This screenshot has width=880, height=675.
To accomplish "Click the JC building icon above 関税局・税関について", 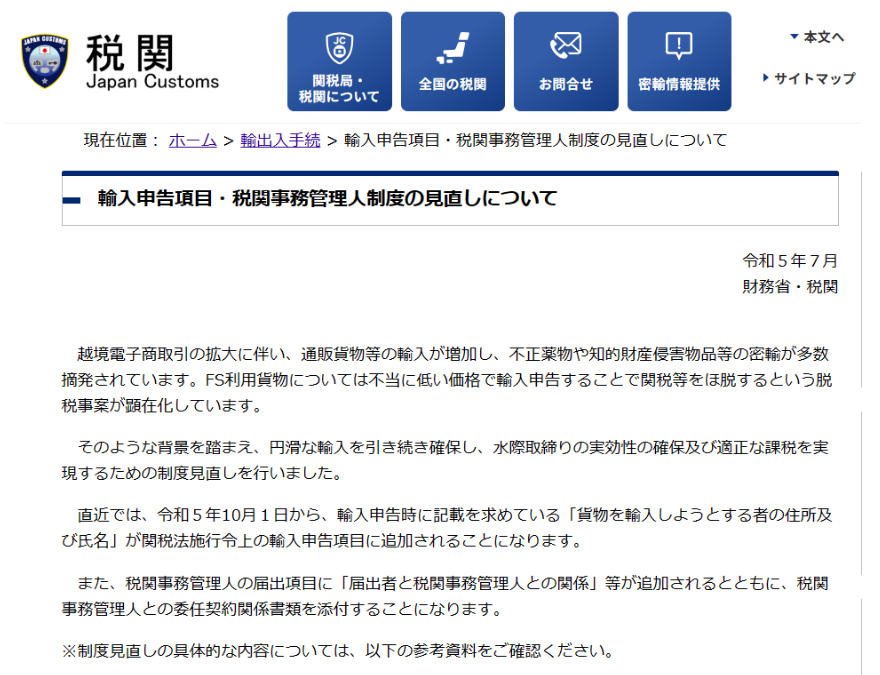I will coord(339,46).
